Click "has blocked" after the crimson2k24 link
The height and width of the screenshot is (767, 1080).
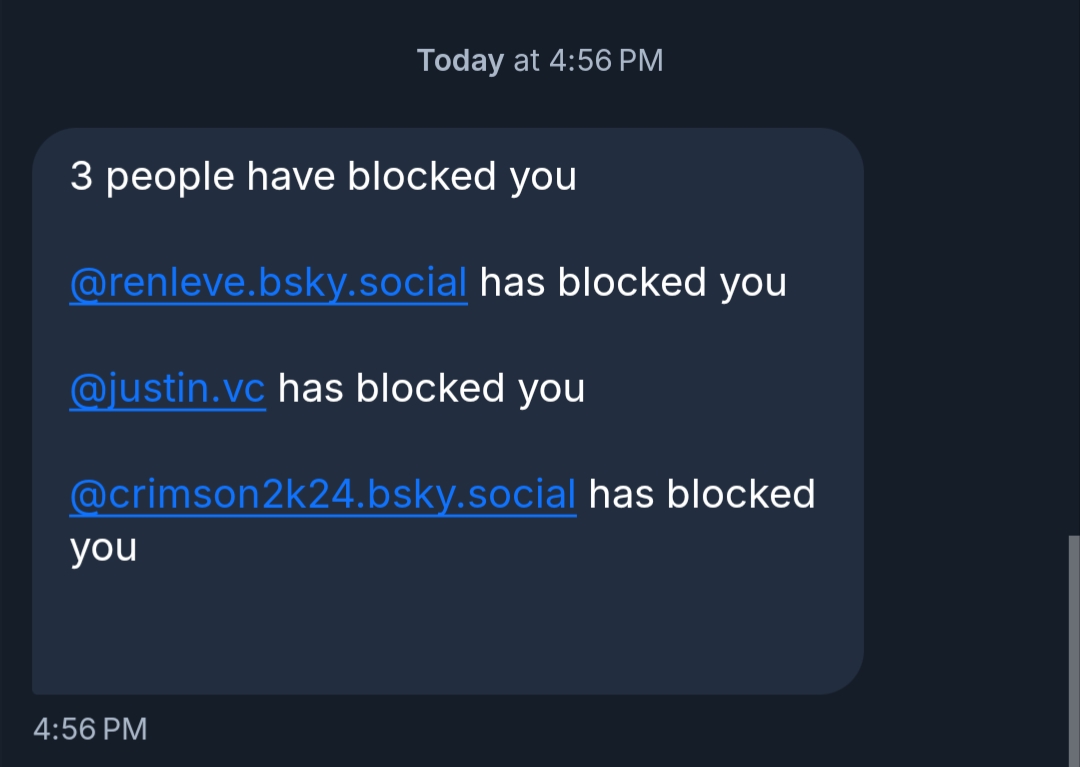pyautogui.click(x=701, y=495)
